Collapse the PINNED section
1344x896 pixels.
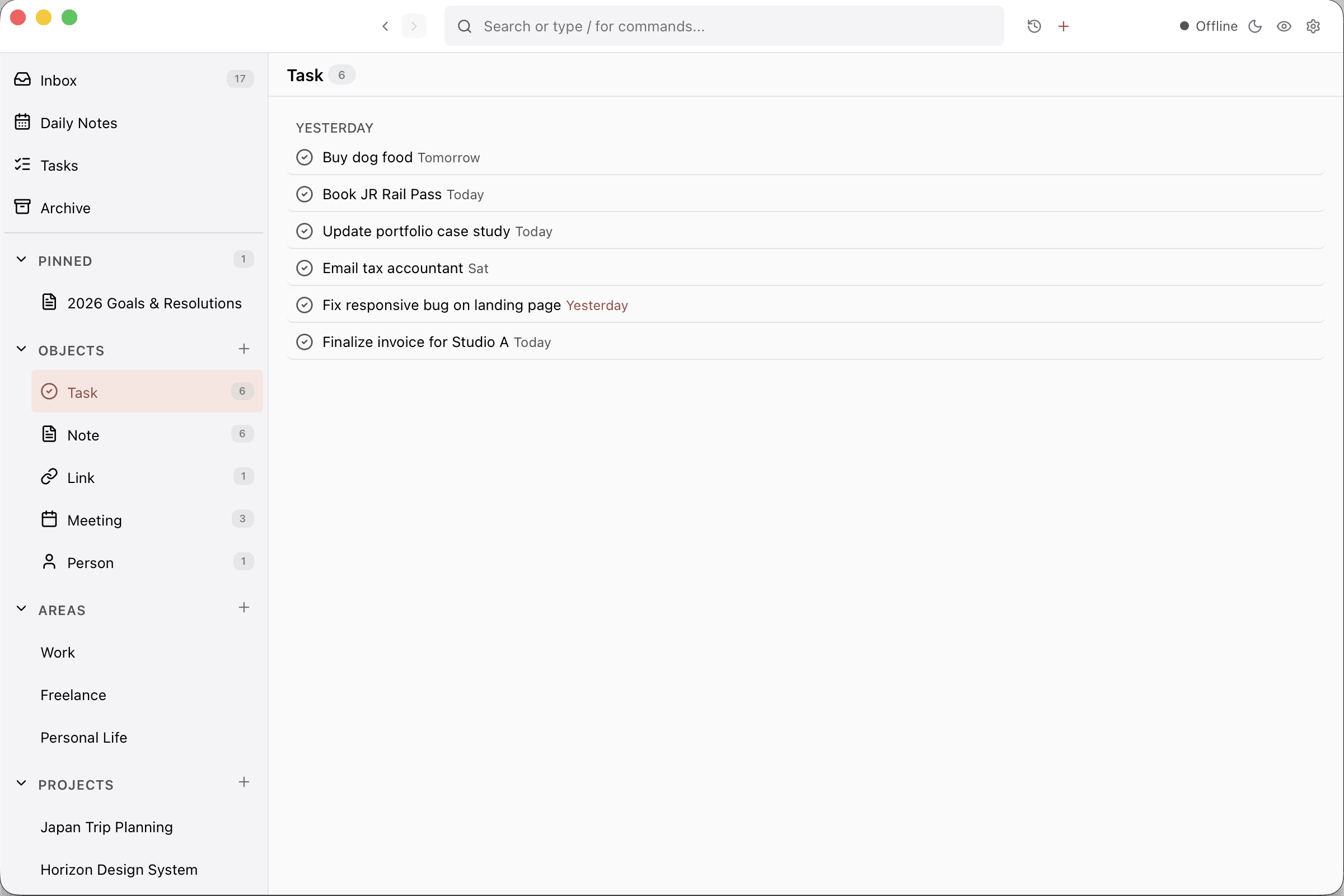pyautogui.click(x=21, y=260)
